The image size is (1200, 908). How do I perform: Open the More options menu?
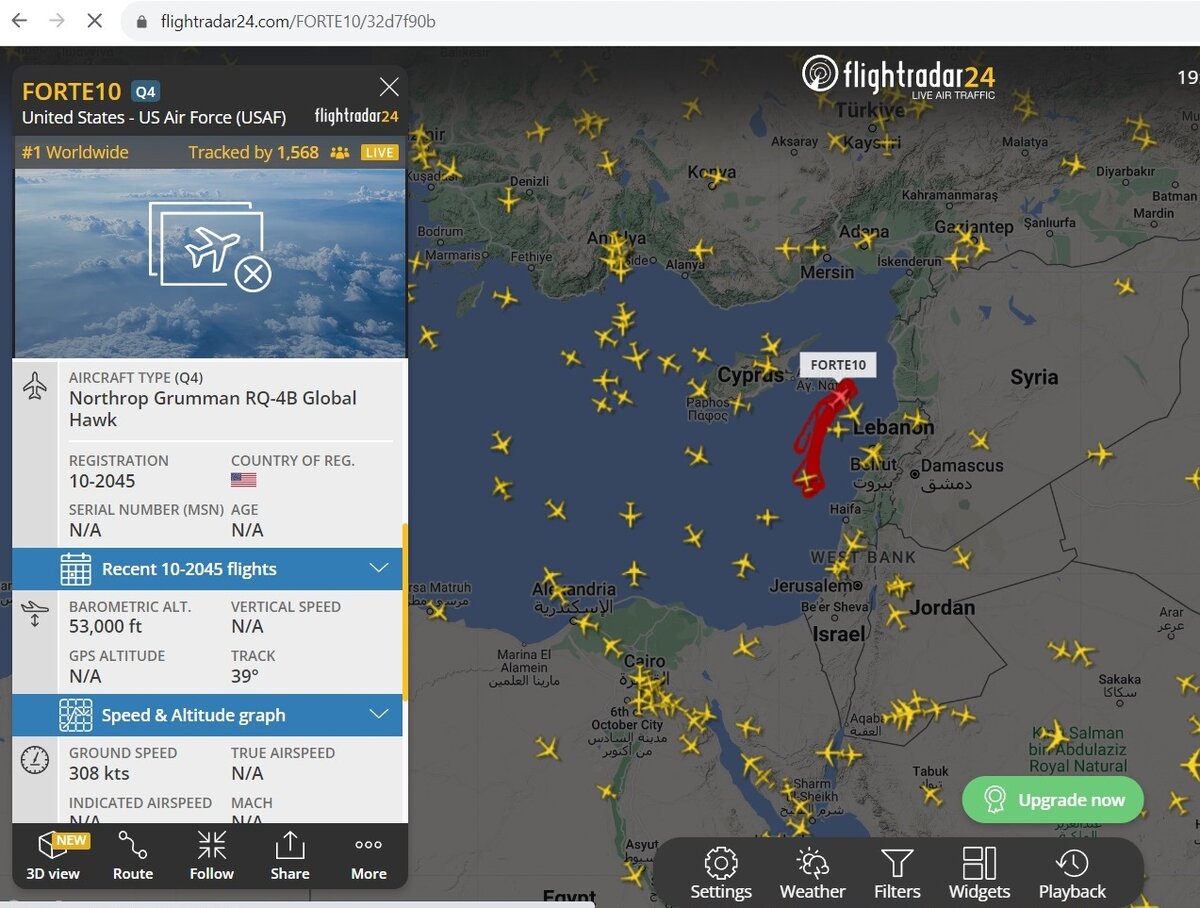click(369, 856)
